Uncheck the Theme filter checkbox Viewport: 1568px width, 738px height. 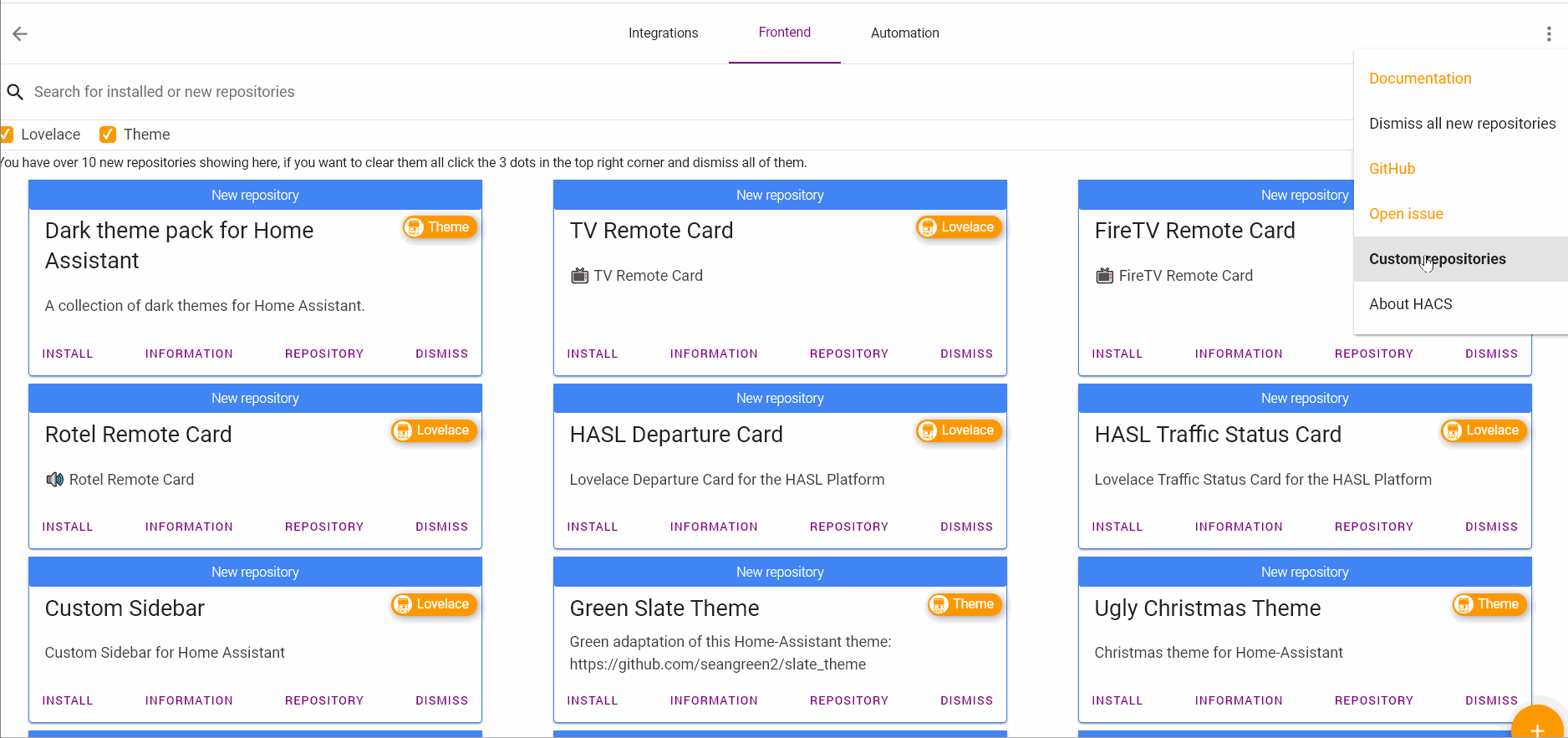[108, 135]
